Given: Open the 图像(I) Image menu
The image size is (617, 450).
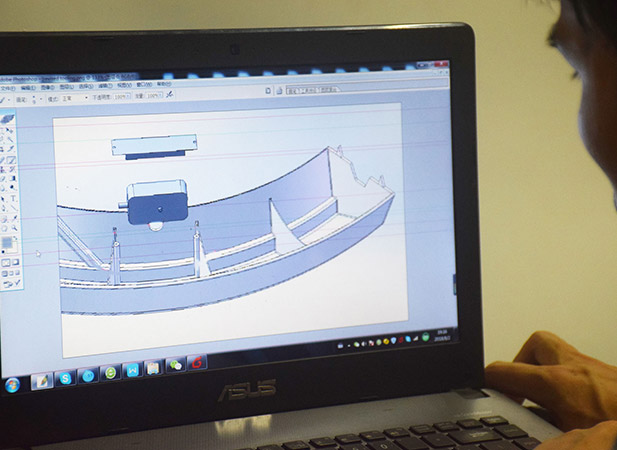Looking at the screenshot, I should pos(48,87).
